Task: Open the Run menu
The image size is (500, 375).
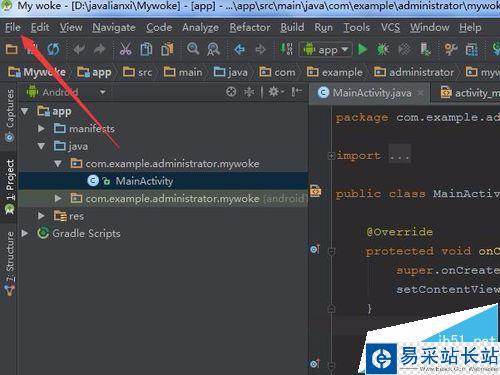Action: pos(323,27)
